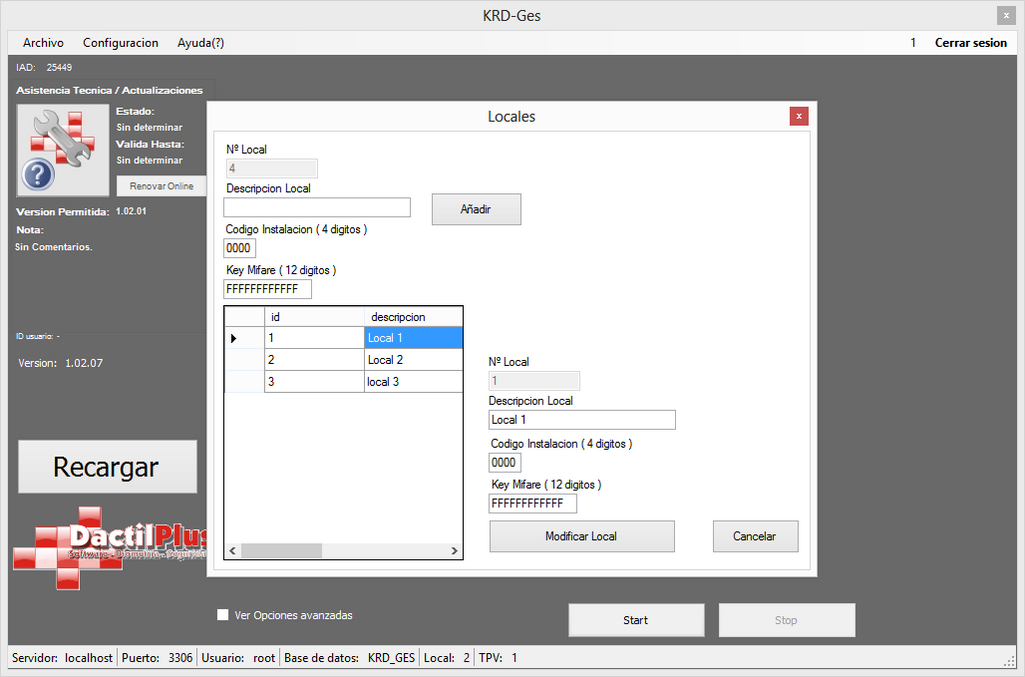Click the Base de datos KRD_GES entry

pyautogui.click(x=350, y=657)
